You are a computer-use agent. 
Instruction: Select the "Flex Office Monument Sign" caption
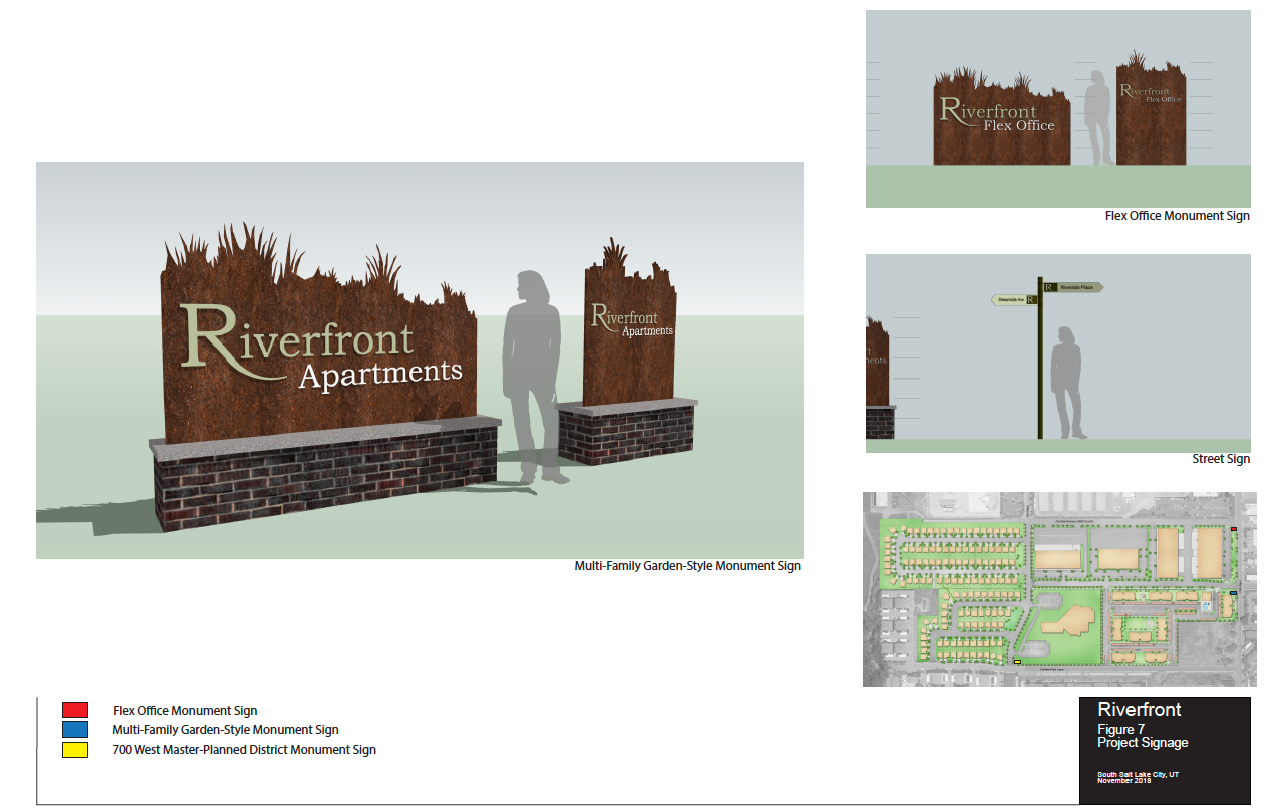pos(1176,216)
